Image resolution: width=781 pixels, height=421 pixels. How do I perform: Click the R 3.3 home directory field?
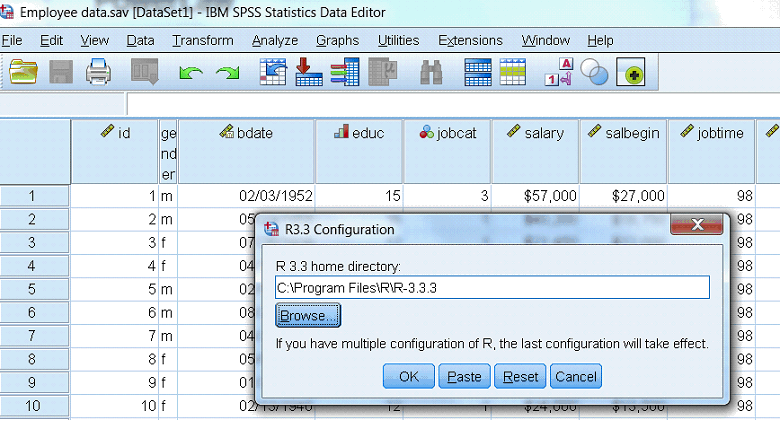(492, 287)
